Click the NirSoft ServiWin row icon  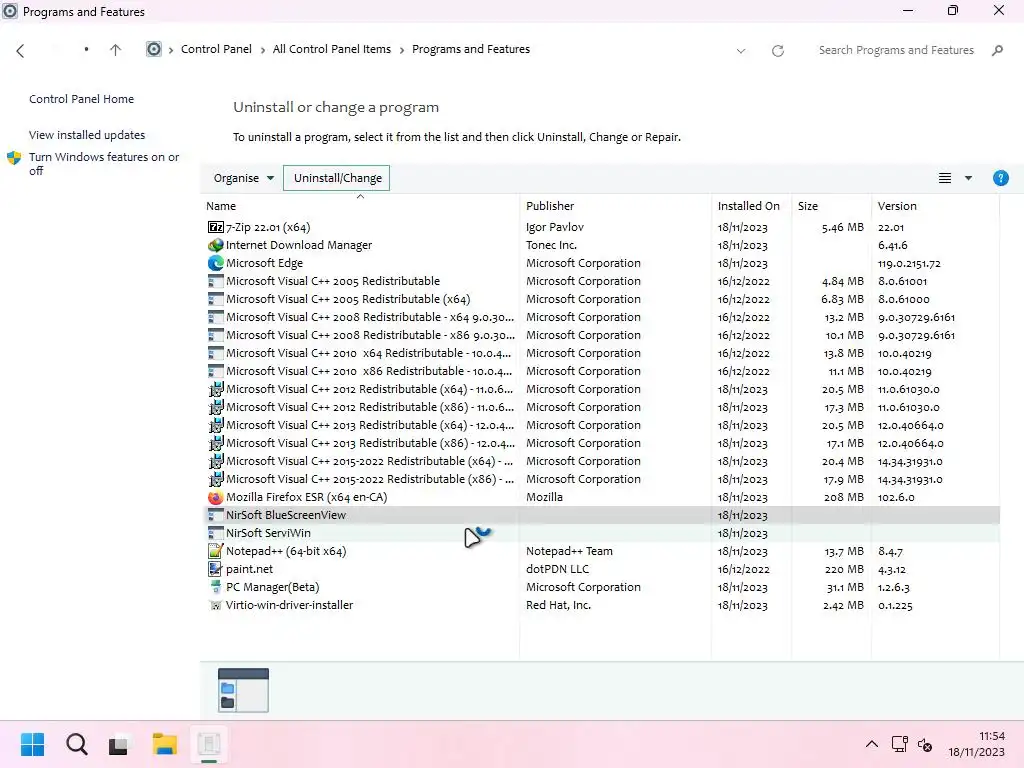(216, 534)
